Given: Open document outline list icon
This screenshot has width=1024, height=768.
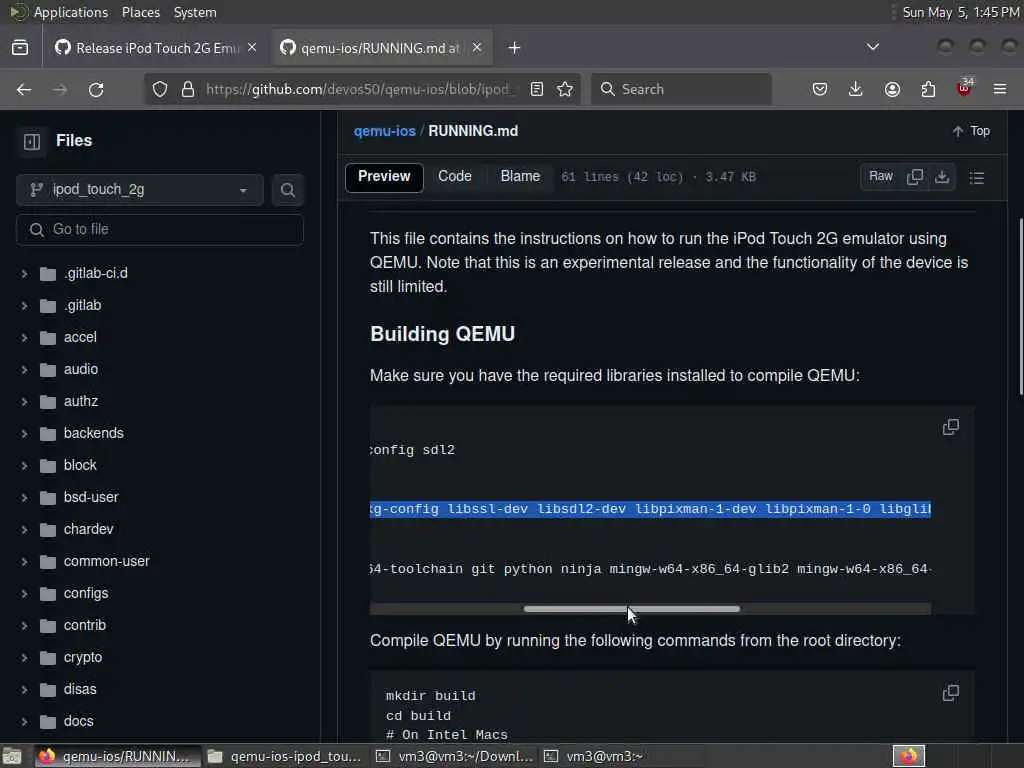Looking at the screenshot, I should coord(977,178).
